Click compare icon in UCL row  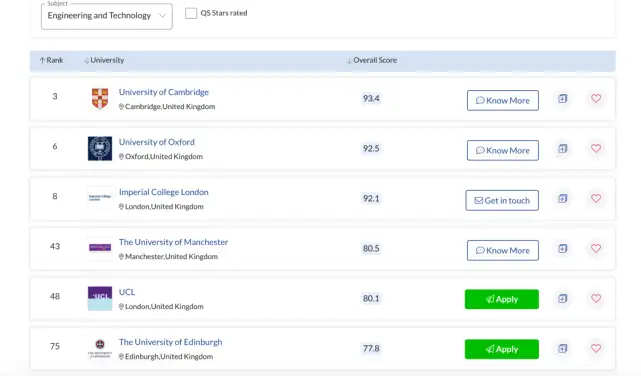point(563,298)
